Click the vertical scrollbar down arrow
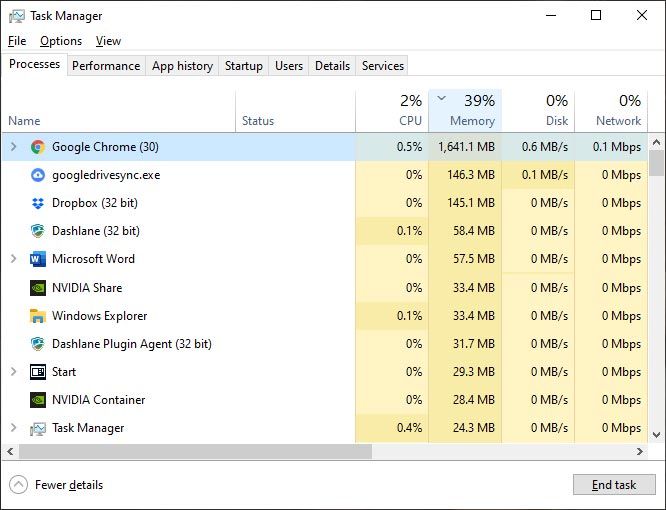Screen dimensions: 666x510 [657, 435]
